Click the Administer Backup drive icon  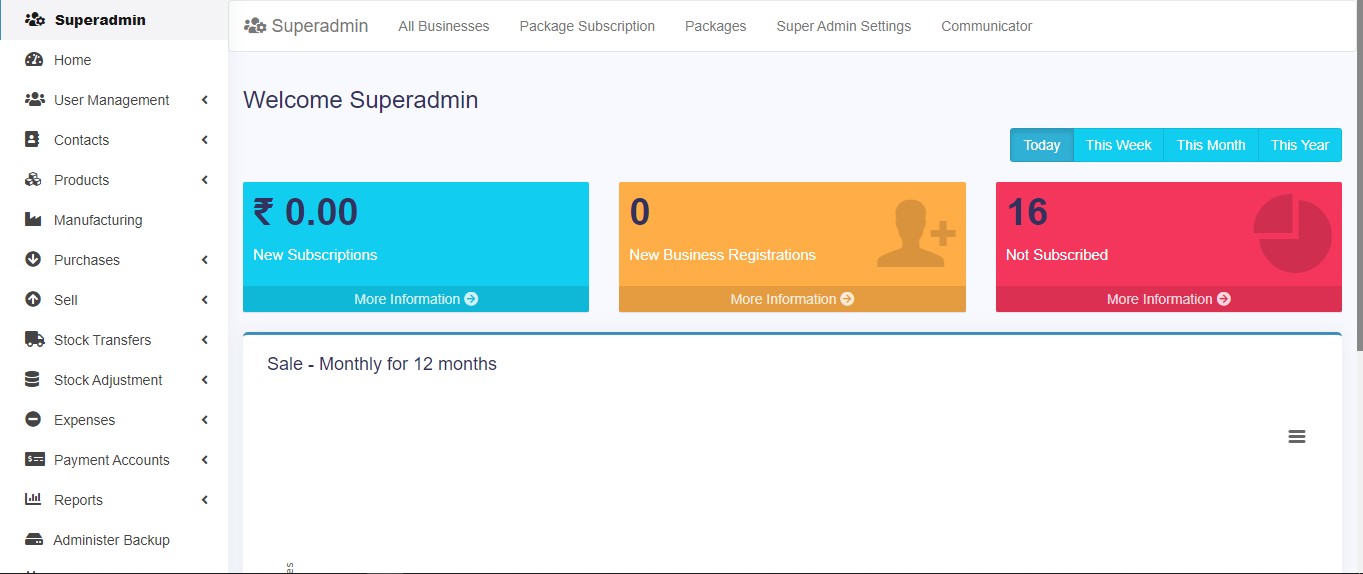pyautogui.click(x=34, y=540)
